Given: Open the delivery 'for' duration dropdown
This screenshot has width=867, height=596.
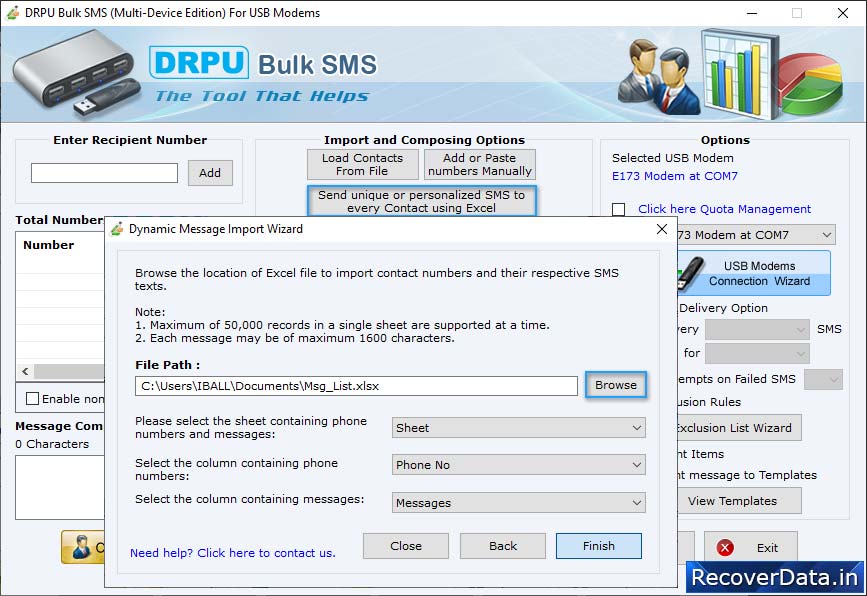Looking at the screenshot, I should (757, 353).
